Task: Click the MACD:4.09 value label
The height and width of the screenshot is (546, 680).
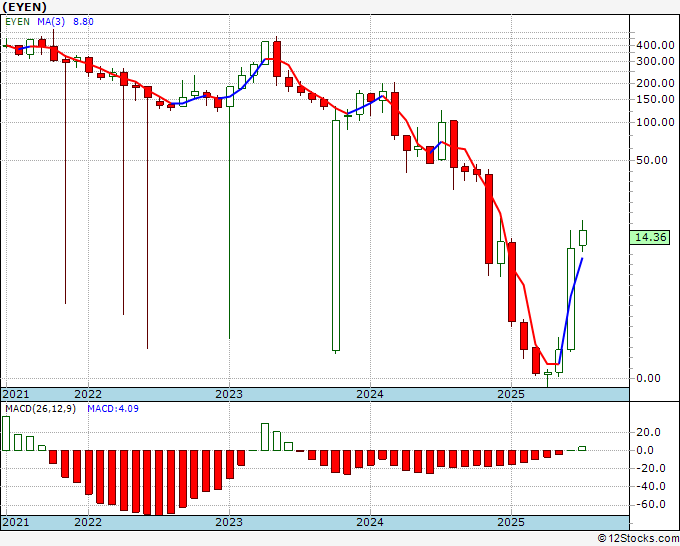Action: coord(113,409)
